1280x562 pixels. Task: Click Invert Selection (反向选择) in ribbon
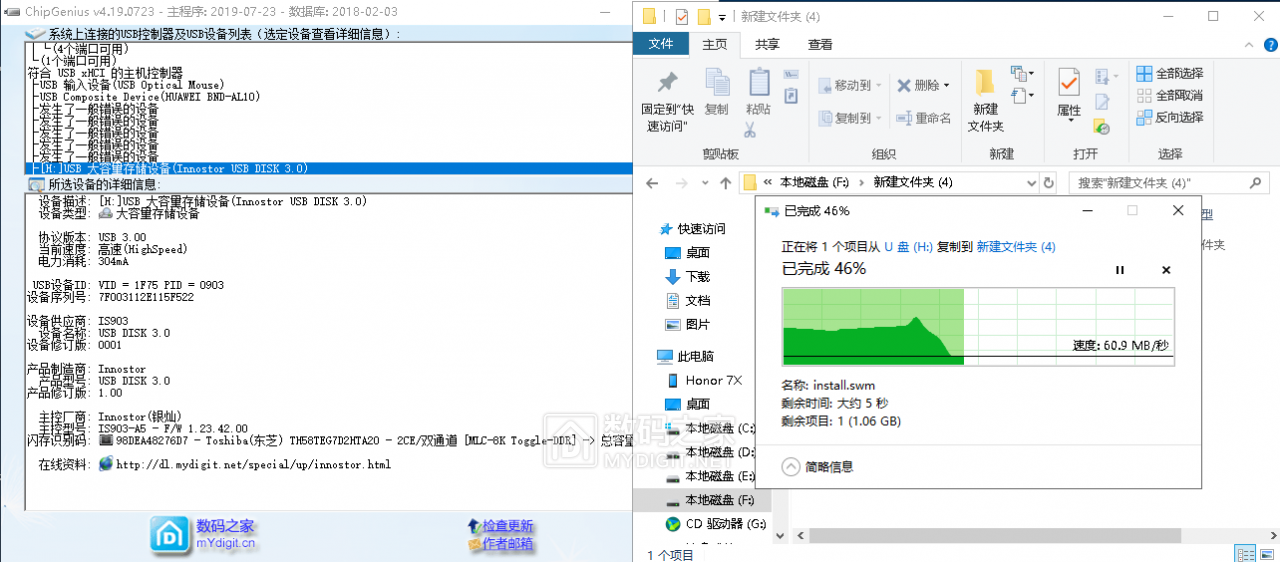1169,117
